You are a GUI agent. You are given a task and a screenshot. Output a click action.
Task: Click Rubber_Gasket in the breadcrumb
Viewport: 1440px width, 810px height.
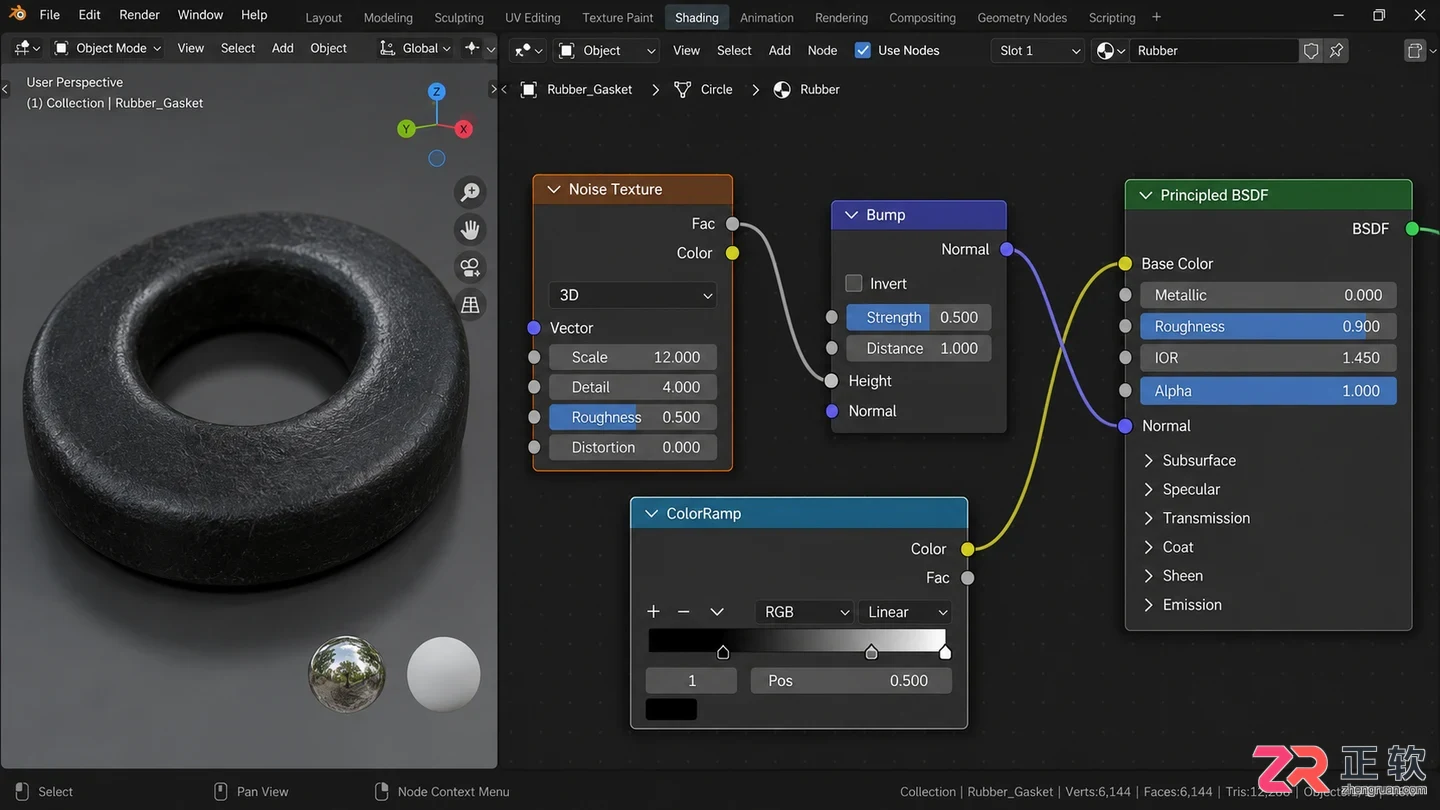[x=590, y=89]
